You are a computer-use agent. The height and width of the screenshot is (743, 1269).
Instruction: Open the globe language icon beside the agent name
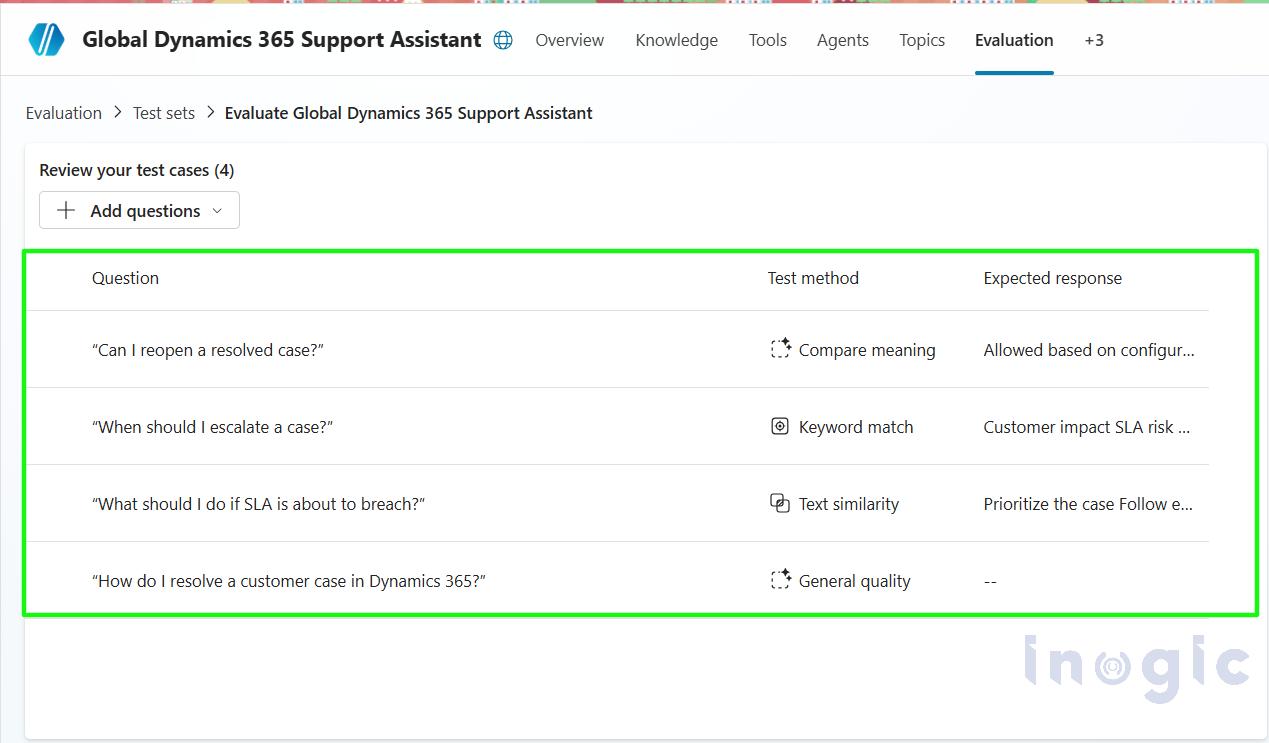tap(503, 39)
